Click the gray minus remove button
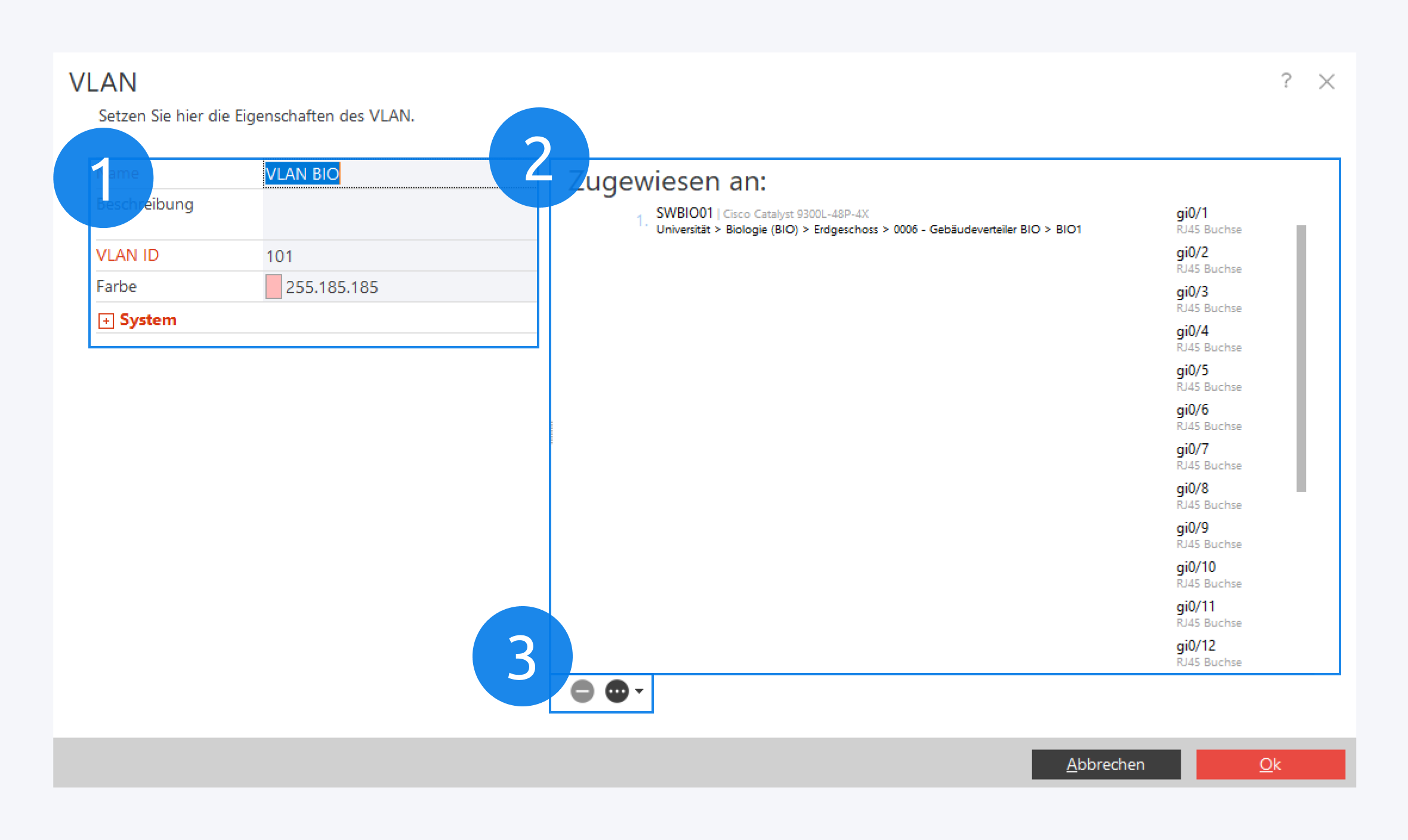This screenshot has width=1408, height=840. (582, 691)
